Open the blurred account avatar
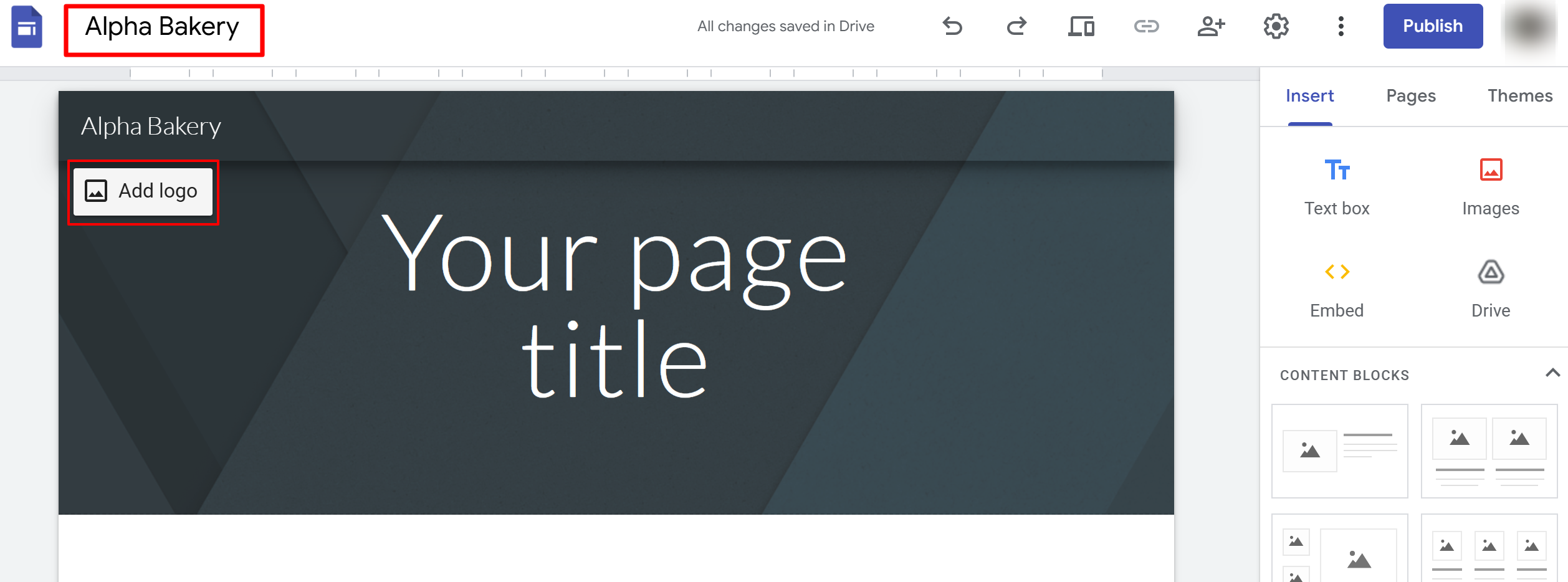The image size is (1568, 582). click(x=1531, y=27)
